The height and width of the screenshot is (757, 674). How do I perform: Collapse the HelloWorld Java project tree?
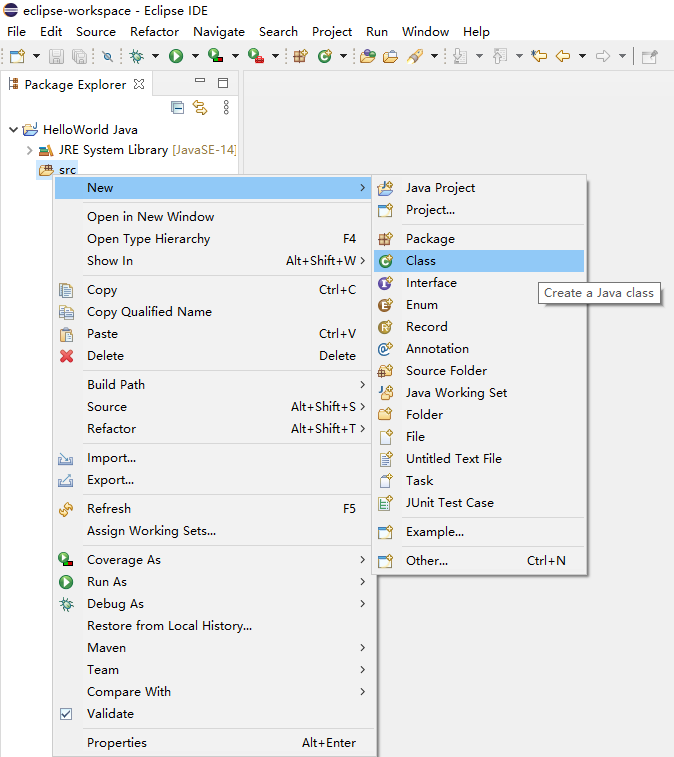pyautogui.click(x=14, y=129)
